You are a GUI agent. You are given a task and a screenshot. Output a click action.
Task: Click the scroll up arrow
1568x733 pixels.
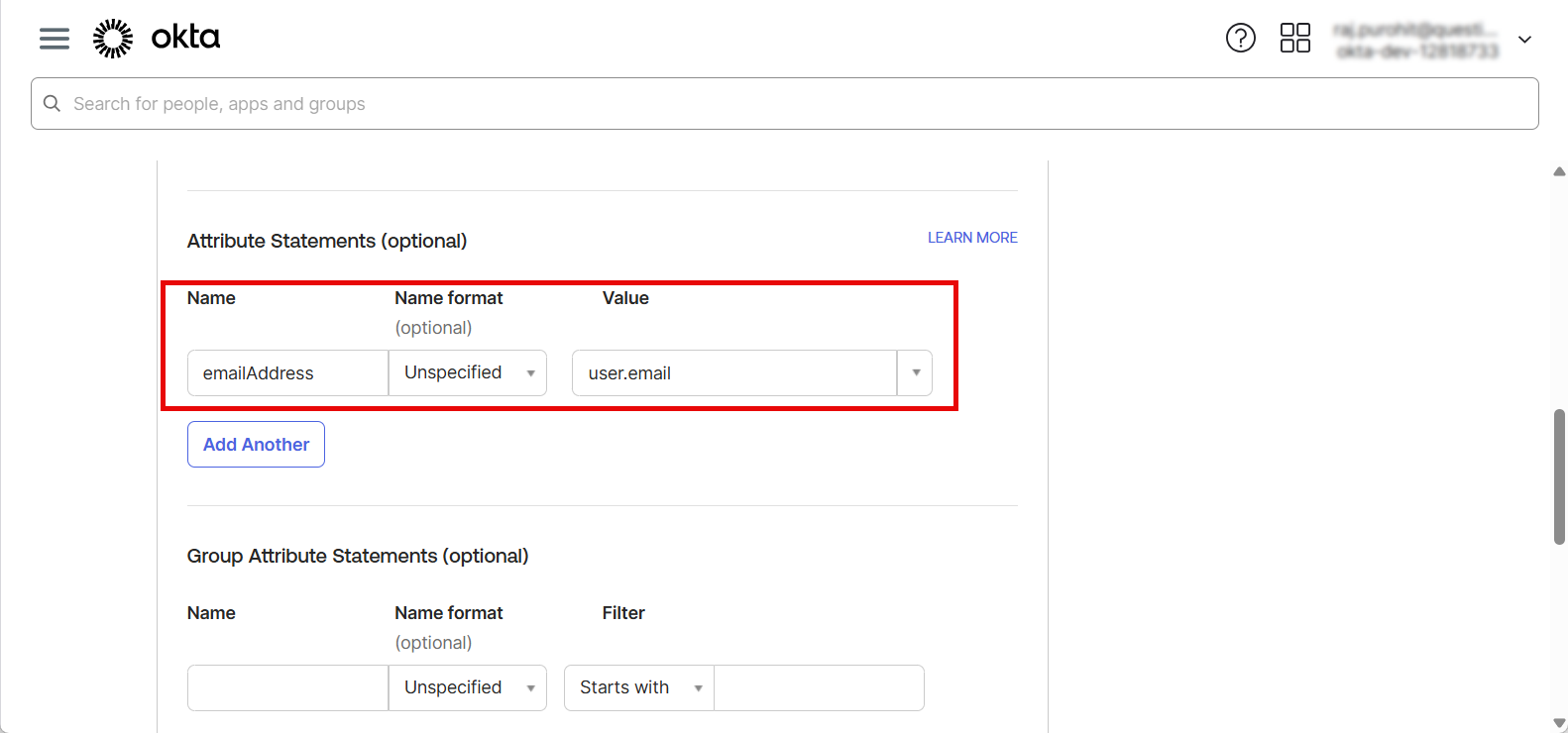[1559, 171]
